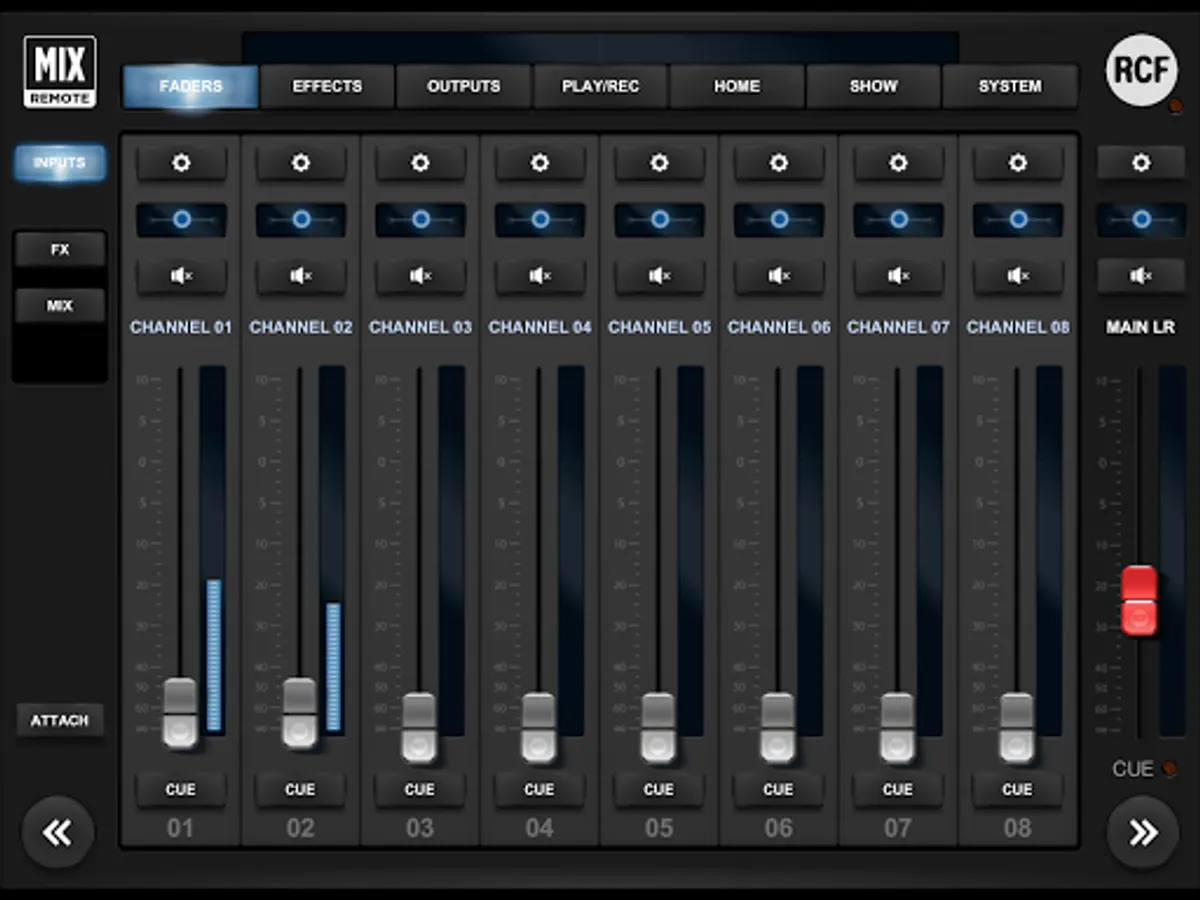This screenshot has width=1200, height=900.
Task: Mute the Main LR output
Action: [1141, 276]
